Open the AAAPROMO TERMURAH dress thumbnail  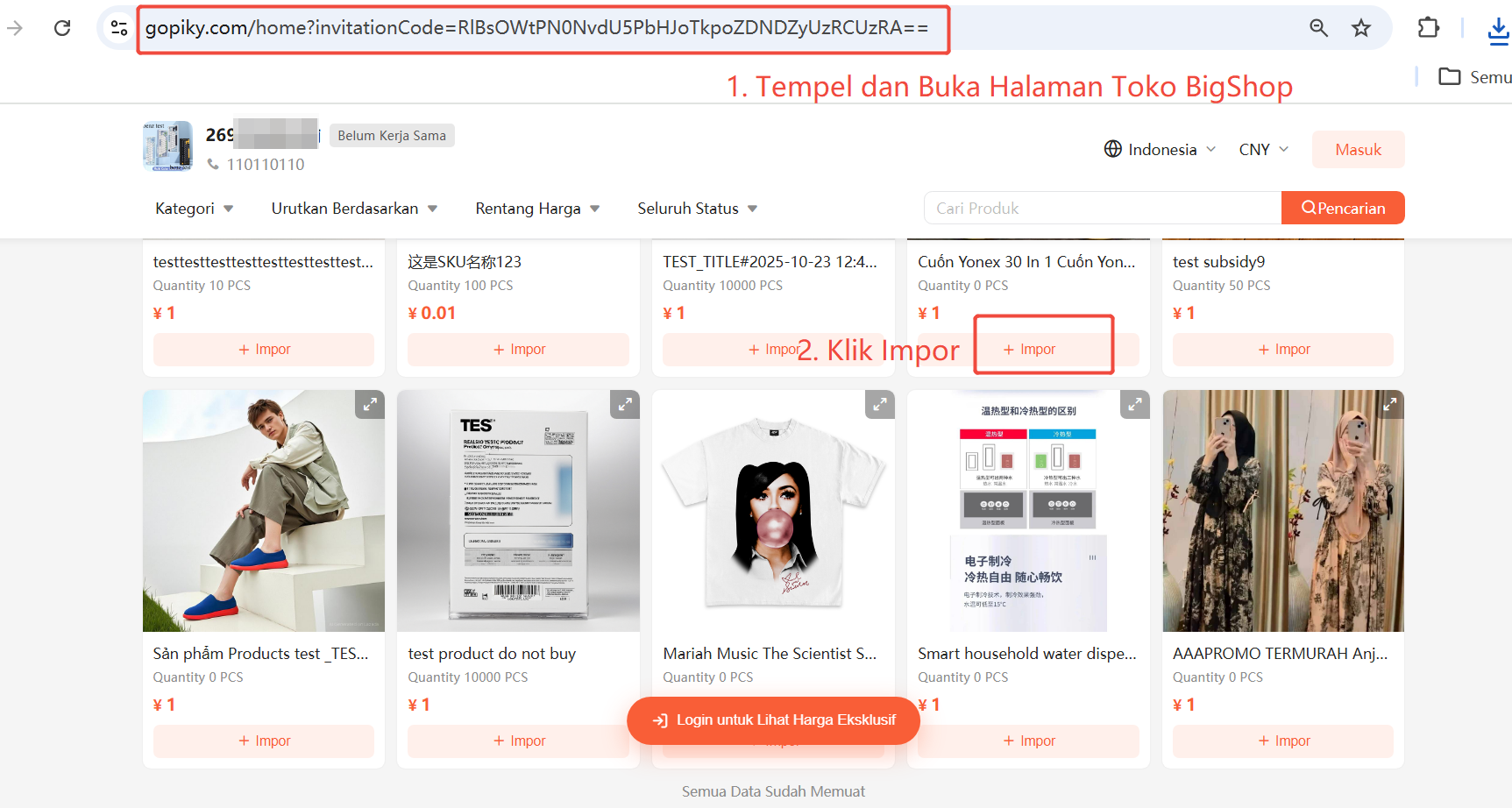click(1283, 511)
